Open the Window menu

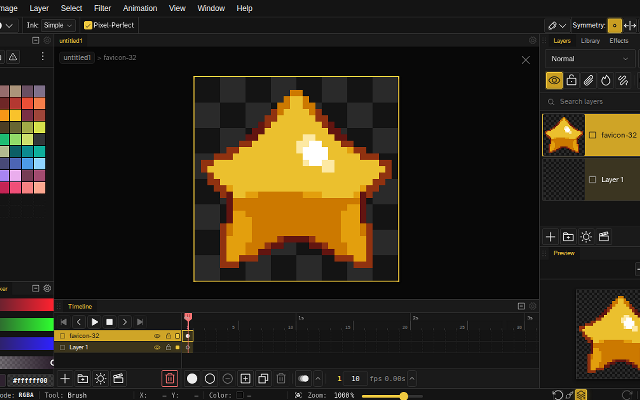[211, 8]
